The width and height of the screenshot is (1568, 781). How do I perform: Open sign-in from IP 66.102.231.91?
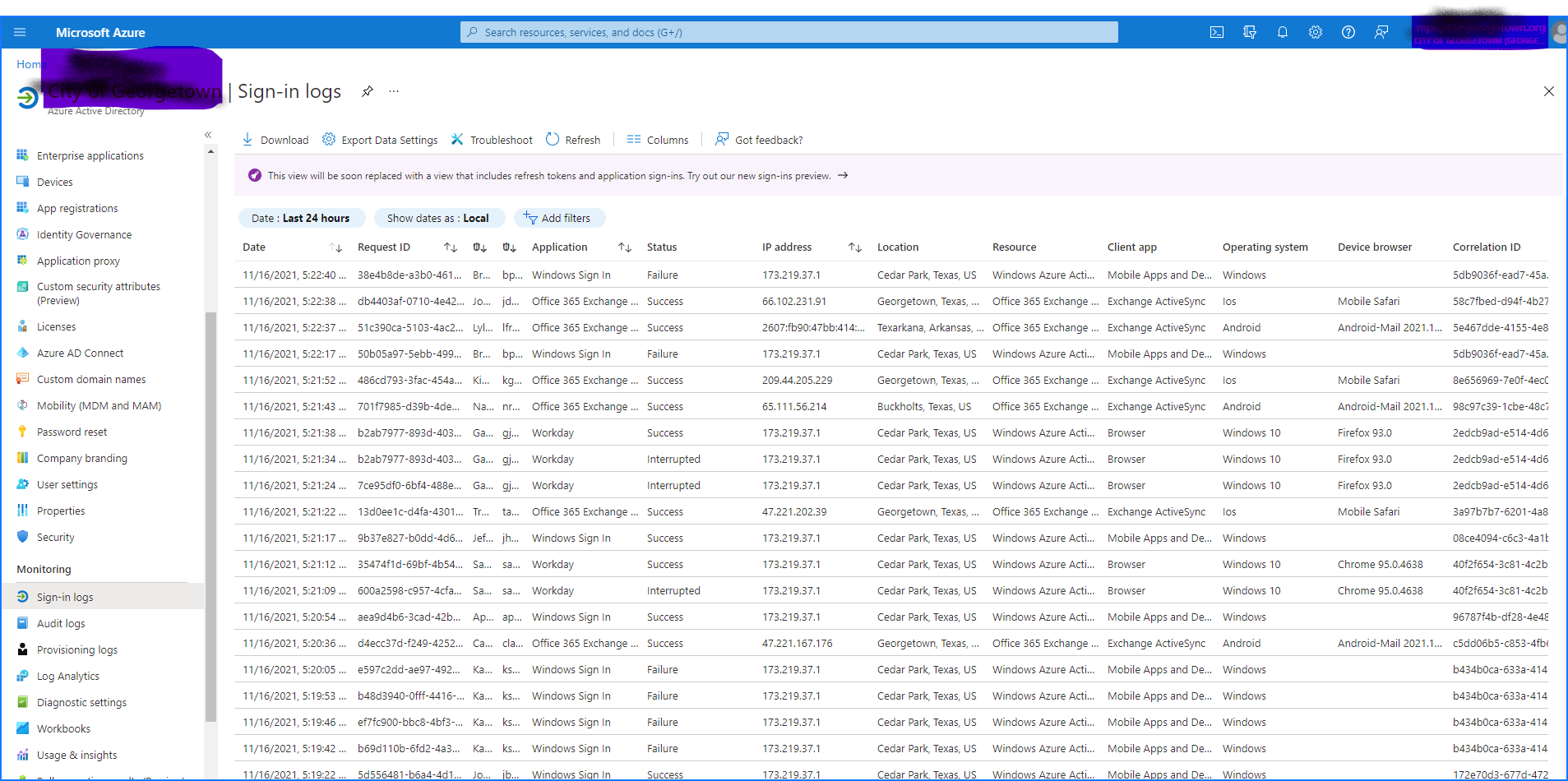tap(891, 301)
